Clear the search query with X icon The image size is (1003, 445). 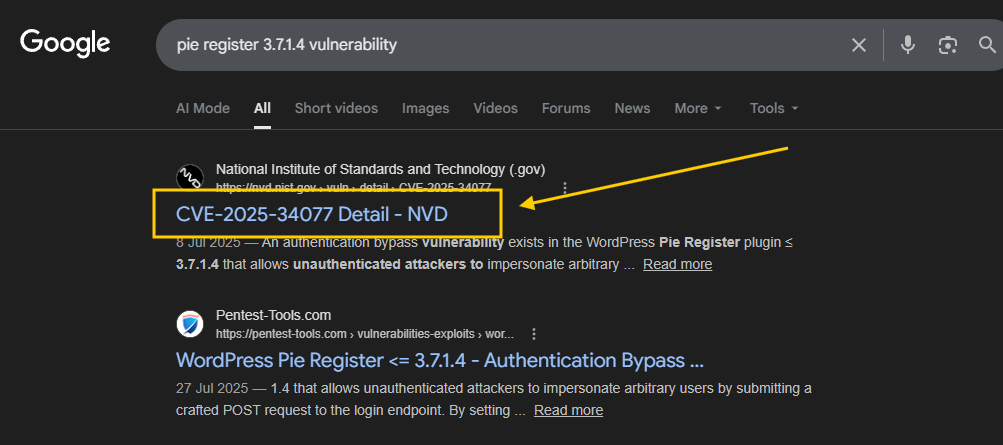[x=858, y=45]
